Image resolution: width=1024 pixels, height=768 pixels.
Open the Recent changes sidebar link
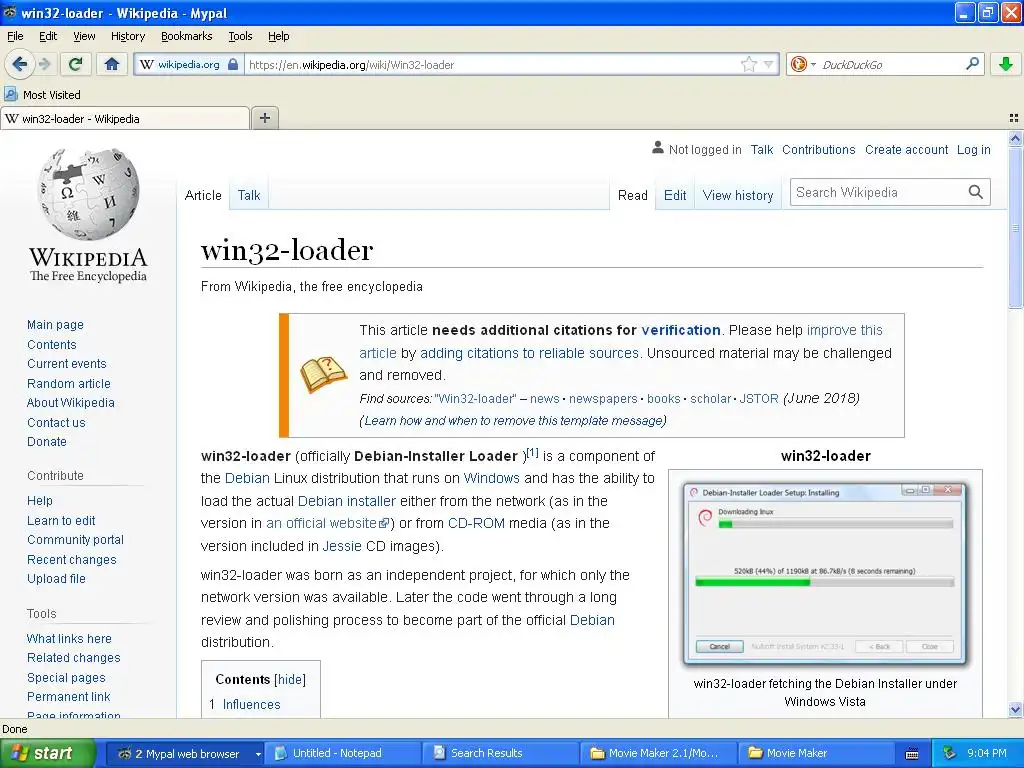pyautogui.click(x=72, y=560)
